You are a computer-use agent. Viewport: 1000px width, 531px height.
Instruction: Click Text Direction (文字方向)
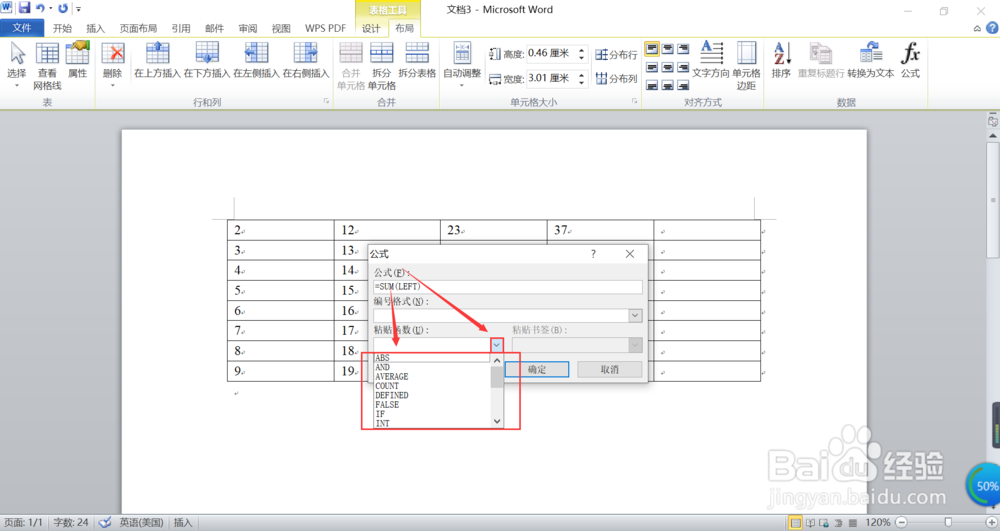coord(710,61)
